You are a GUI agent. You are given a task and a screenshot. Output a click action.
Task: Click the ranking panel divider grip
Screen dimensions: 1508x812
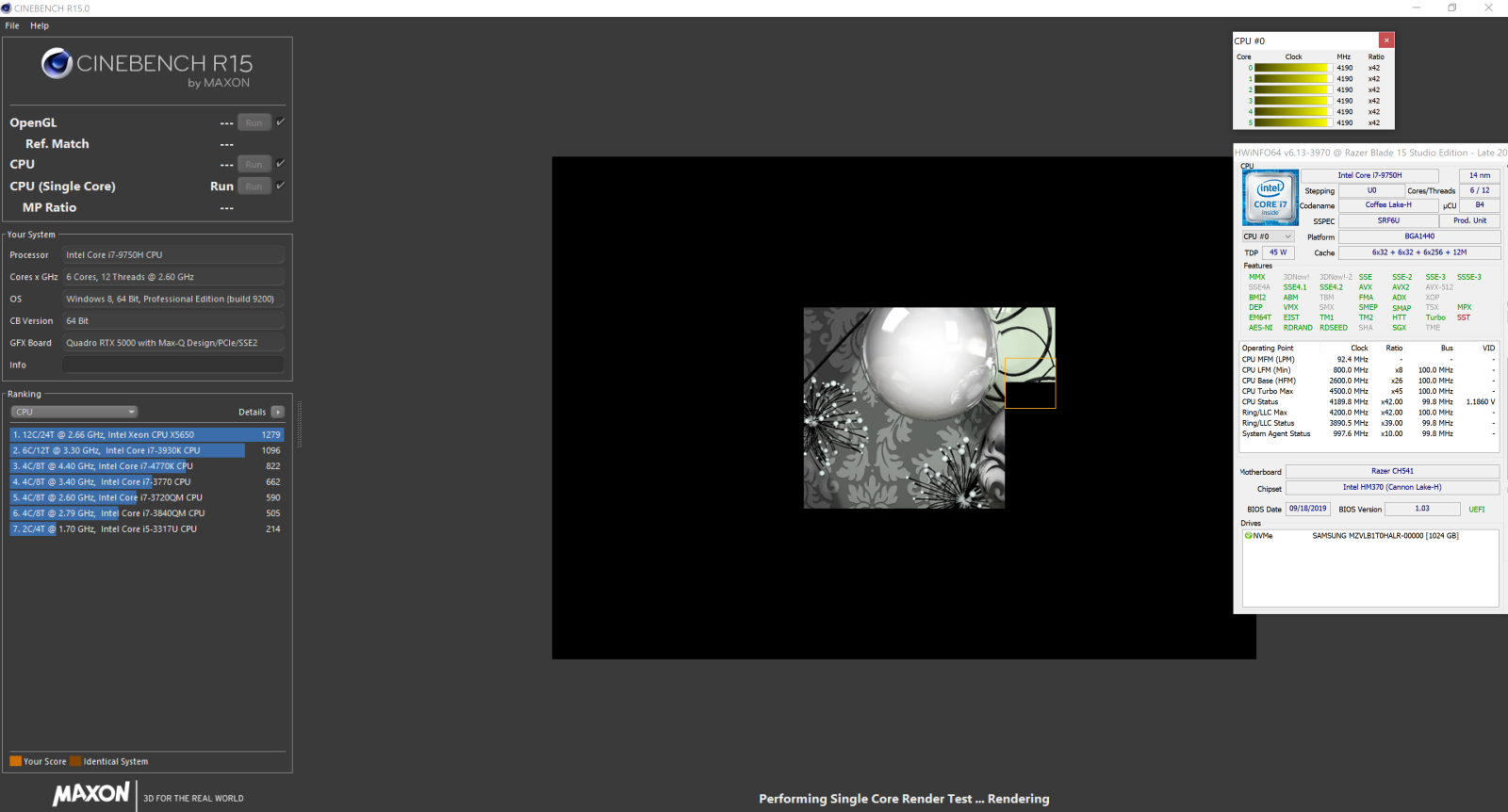coord(299,423)
